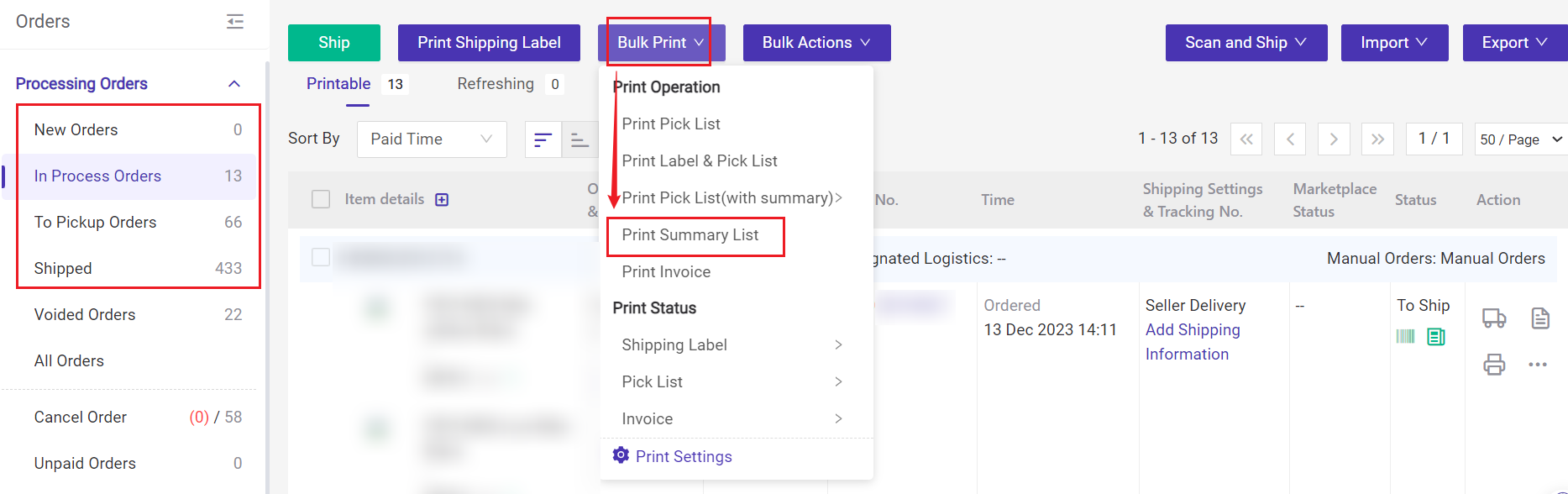Switch to descending sort order

point(580,139)
